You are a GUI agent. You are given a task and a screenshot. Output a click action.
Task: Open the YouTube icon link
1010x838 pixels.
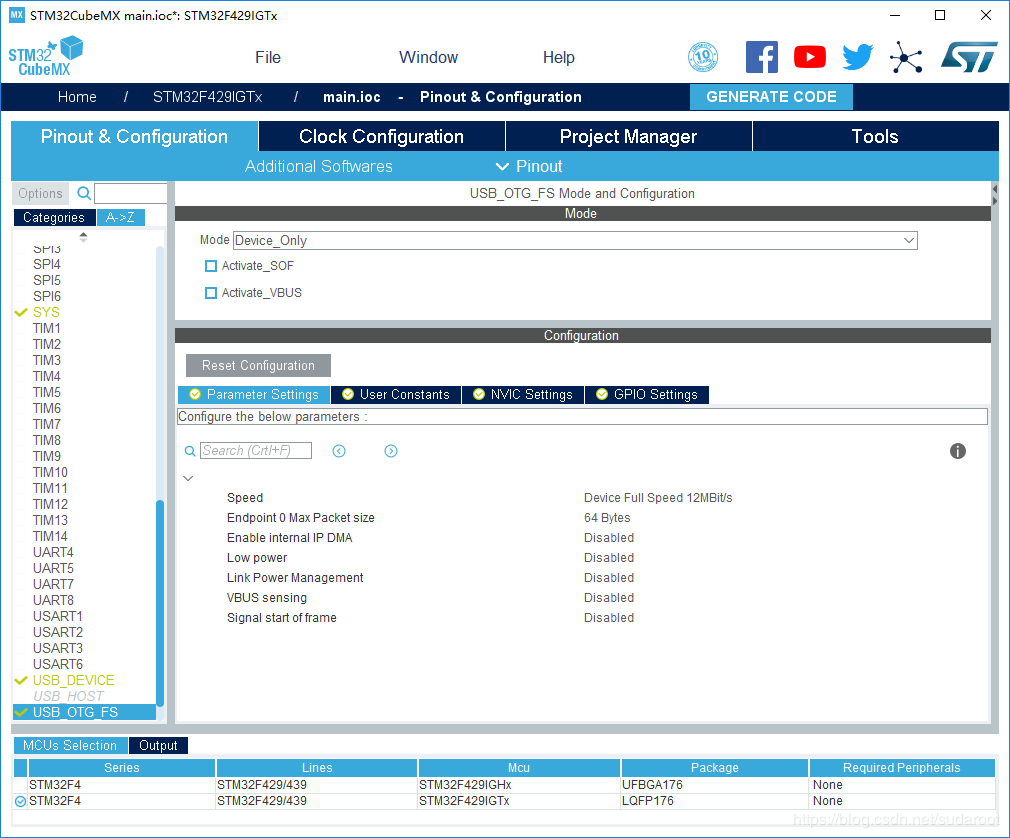[810, 57]
